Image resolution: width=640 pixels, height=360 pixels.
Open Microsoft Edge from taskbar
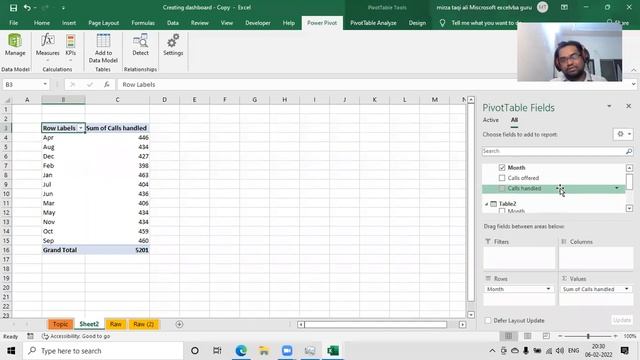(x=241, y=351)
